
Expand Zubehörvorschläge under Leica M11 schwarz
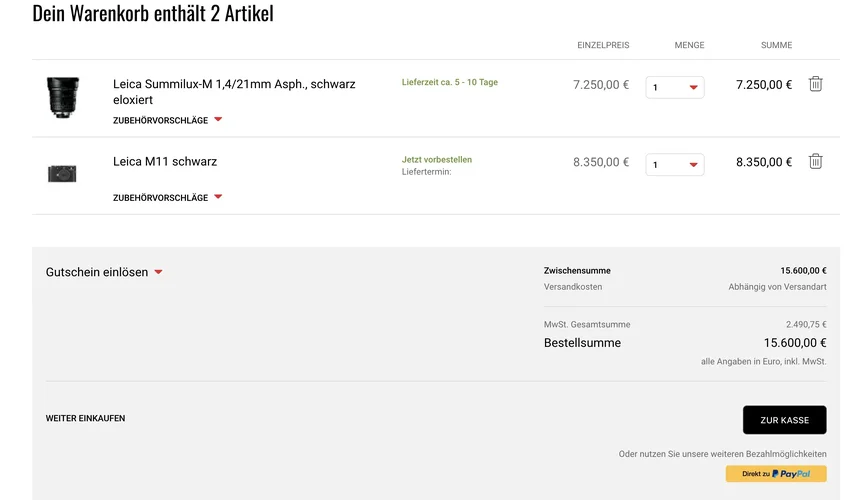167,197
